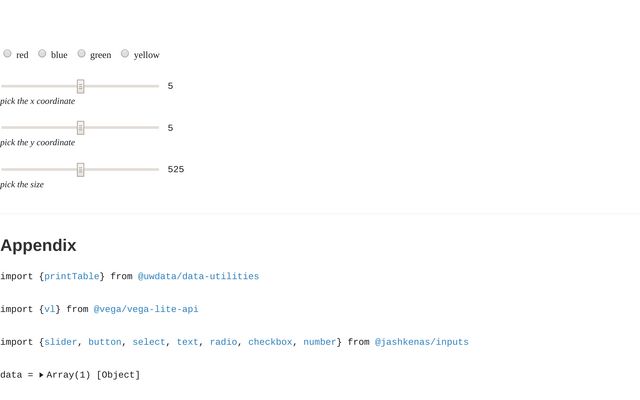Pick the yellow radio button

(125, 53)
